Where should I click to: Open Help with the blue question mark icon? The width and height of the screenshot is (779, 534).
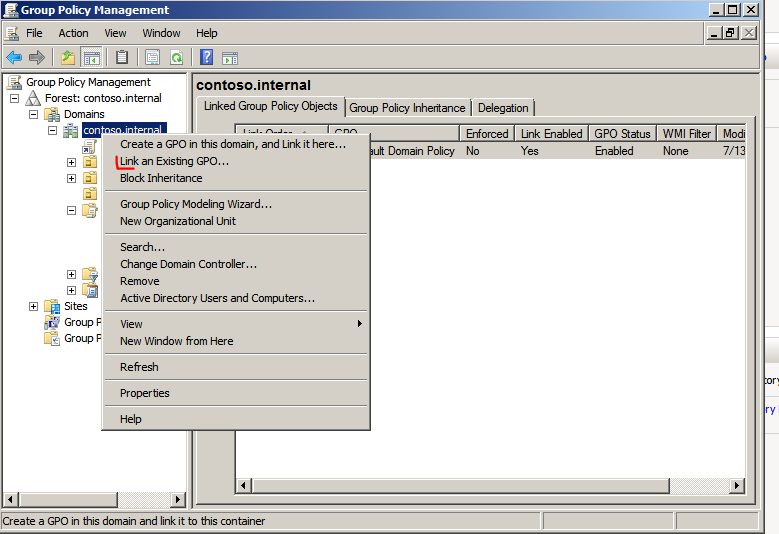point(206,57)
